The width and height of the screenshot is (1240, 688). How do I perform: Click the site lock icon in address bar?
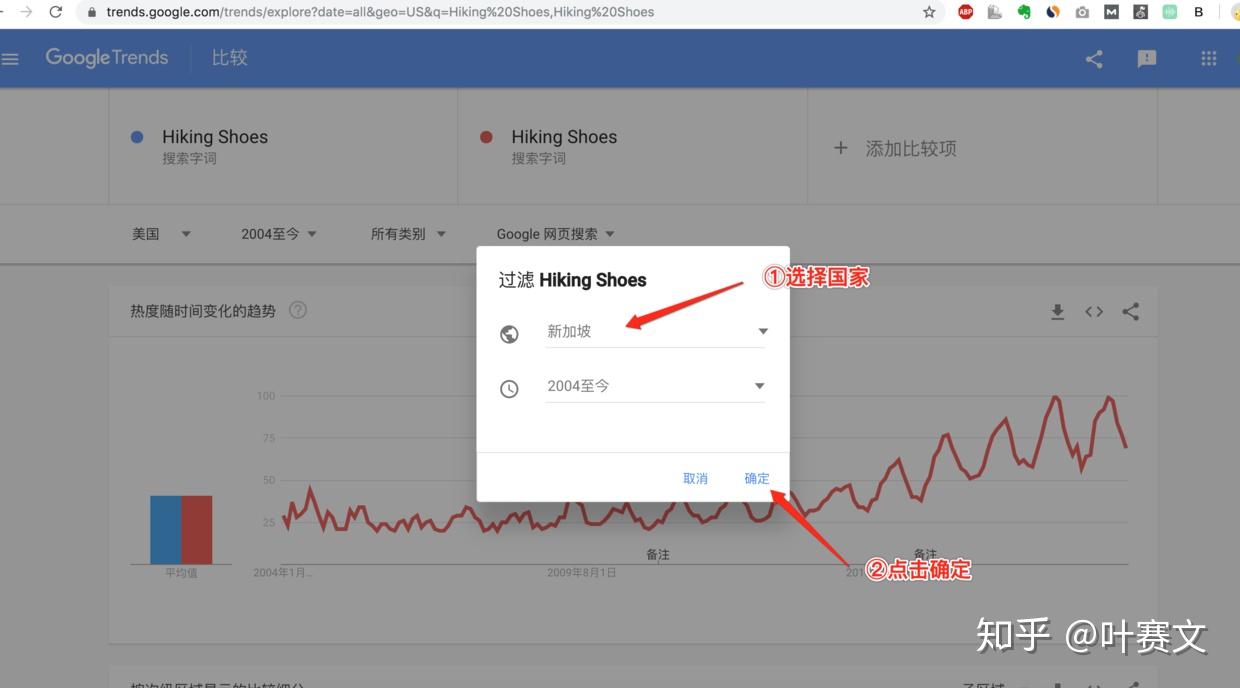tap(92, 12)
